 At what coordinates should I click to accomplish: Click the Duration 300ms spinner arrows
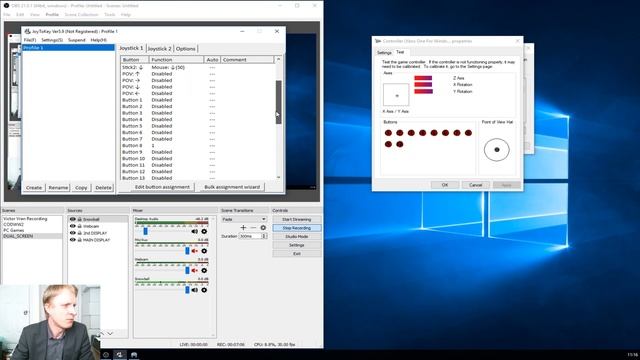pos(264,236)
